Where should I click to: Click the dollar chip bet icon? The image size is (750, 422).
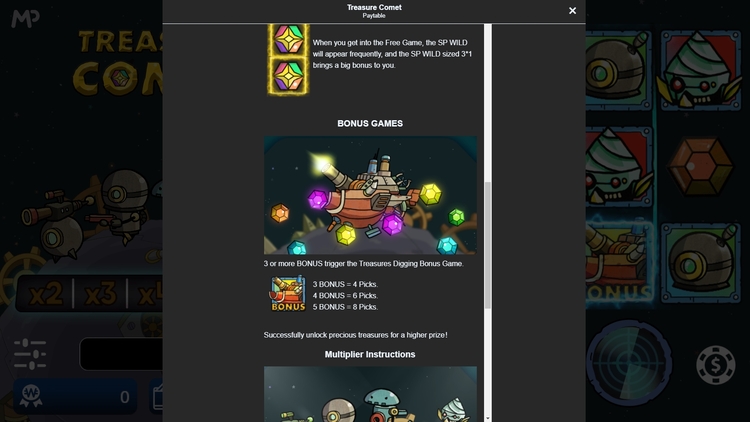[x=716, y=365]
